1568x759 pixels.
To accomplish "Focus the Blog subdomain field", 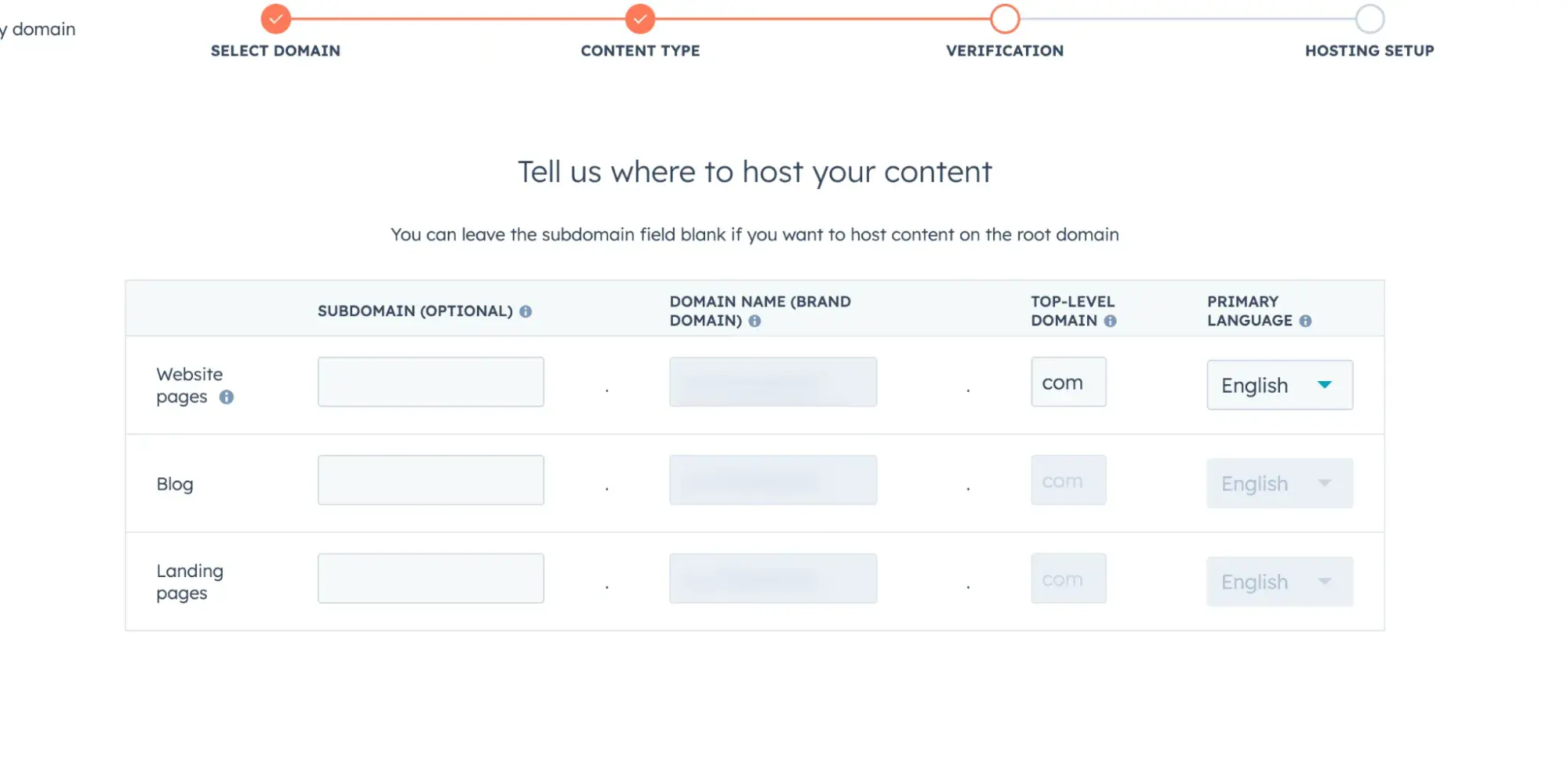I will [x=431, y=480].
